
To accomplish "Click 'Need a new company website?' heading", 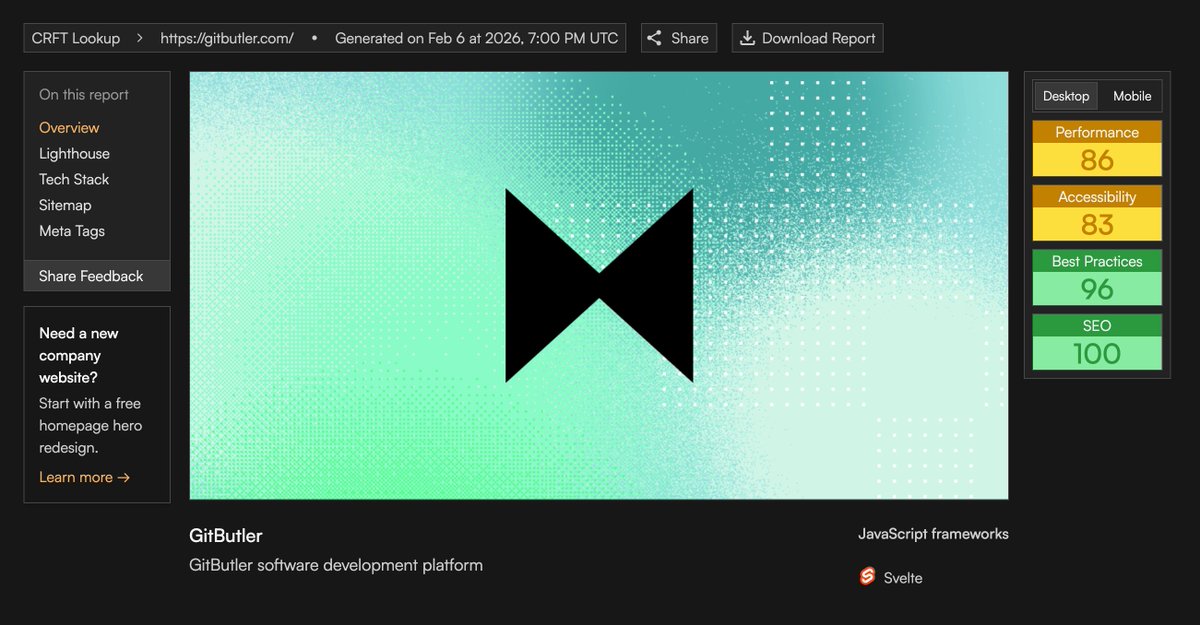I will click(x=79, y=355).
